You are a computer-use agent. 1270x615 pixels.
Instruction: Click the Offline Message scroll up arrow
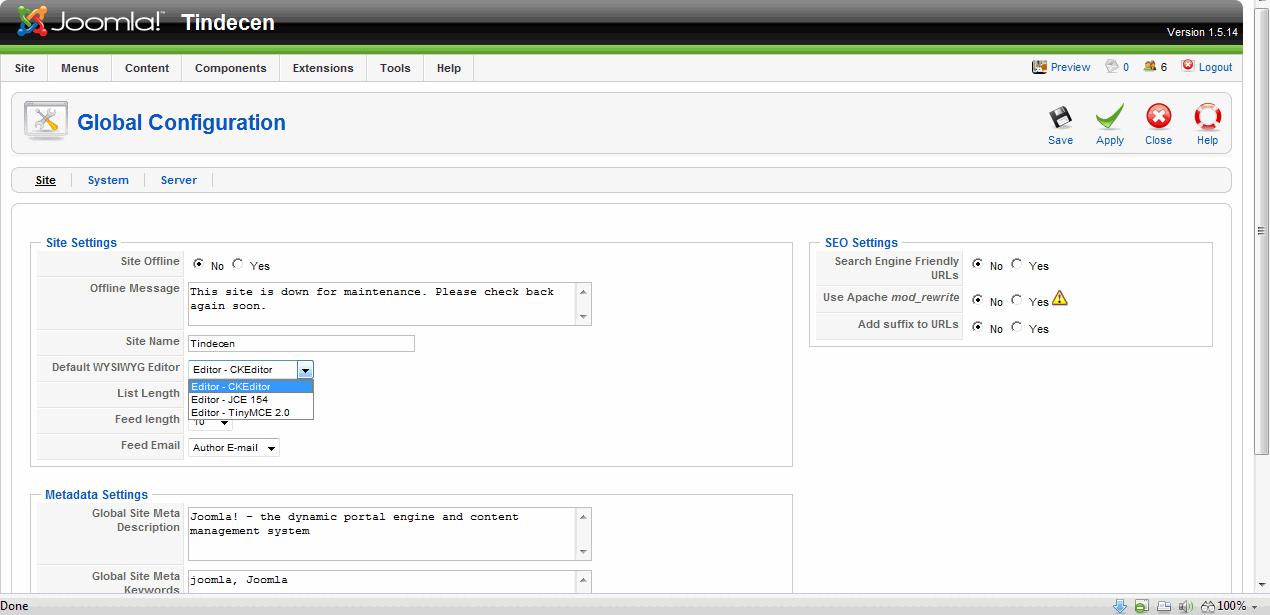point(584,292)
